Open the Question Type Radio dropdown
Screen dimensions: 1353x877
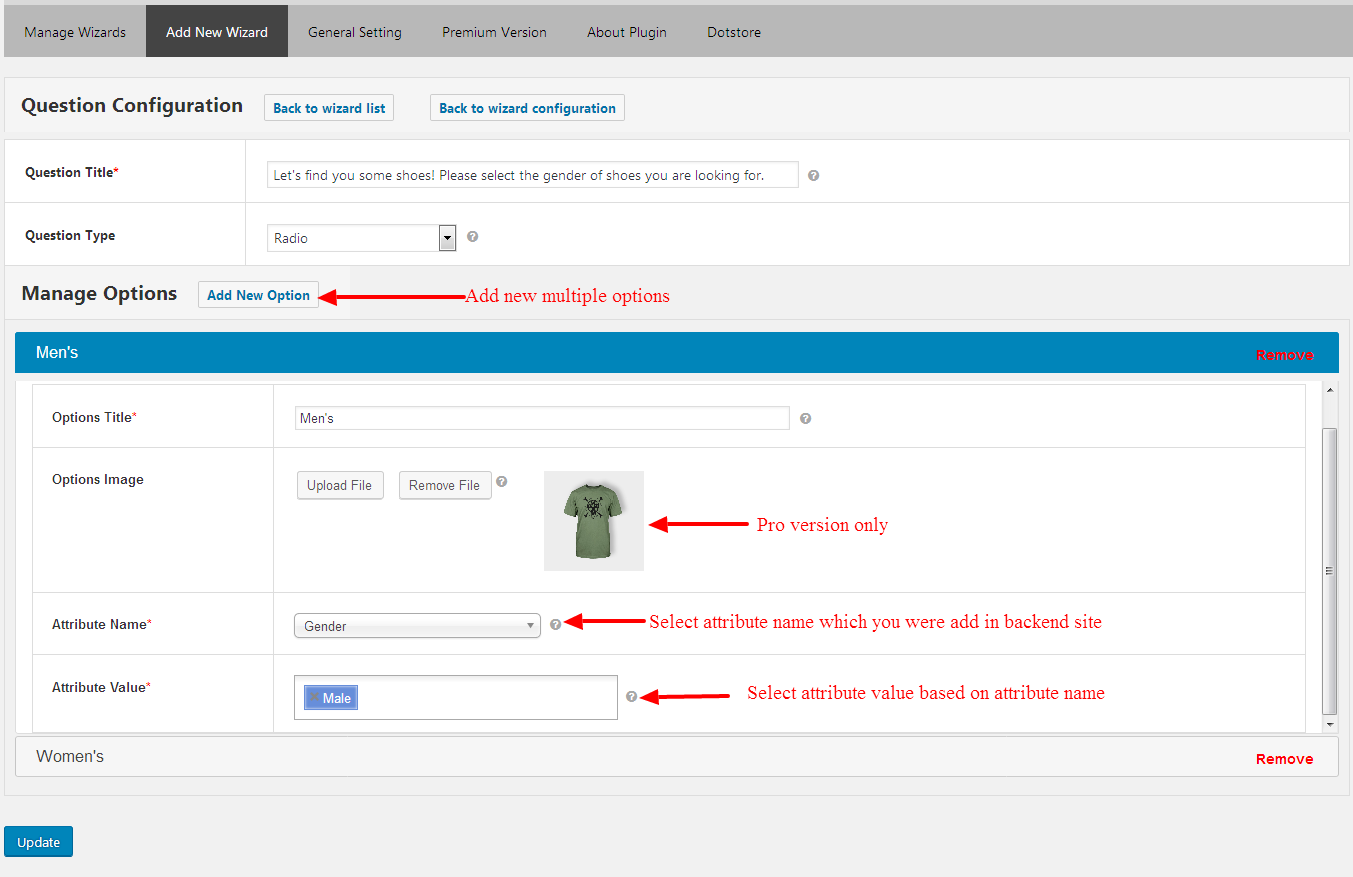447,238
